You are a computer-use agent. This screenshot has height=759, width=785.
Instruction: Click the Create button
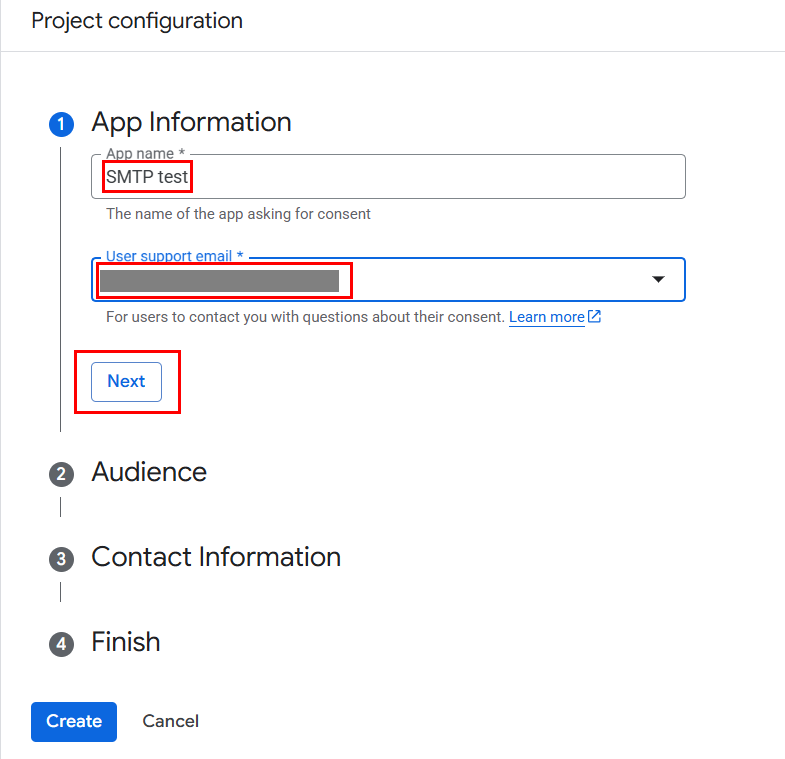pos(74,721)
